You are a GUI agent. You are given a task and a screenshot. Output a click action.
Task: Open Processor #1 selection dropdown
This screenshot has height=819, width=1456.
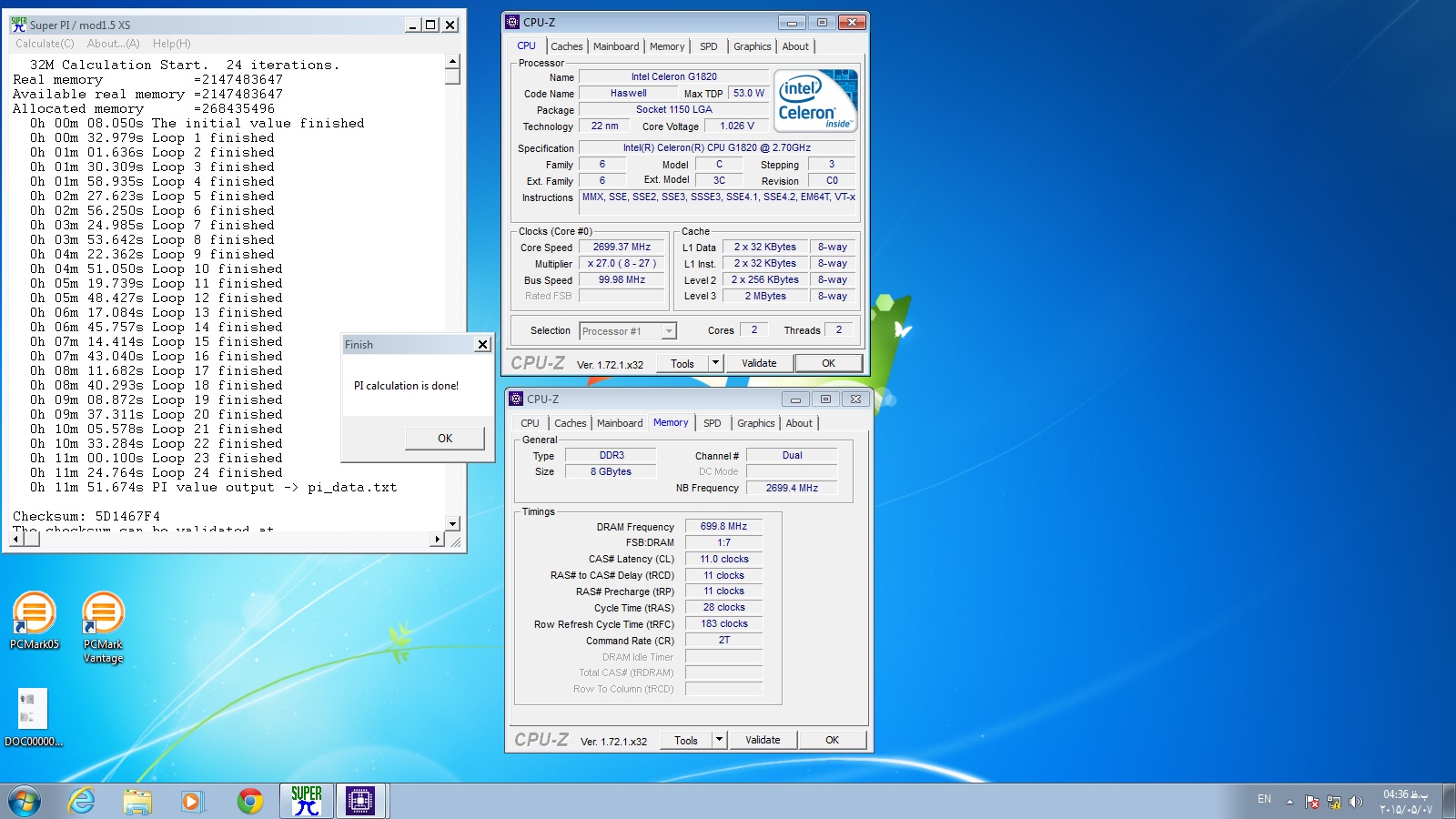628,331
